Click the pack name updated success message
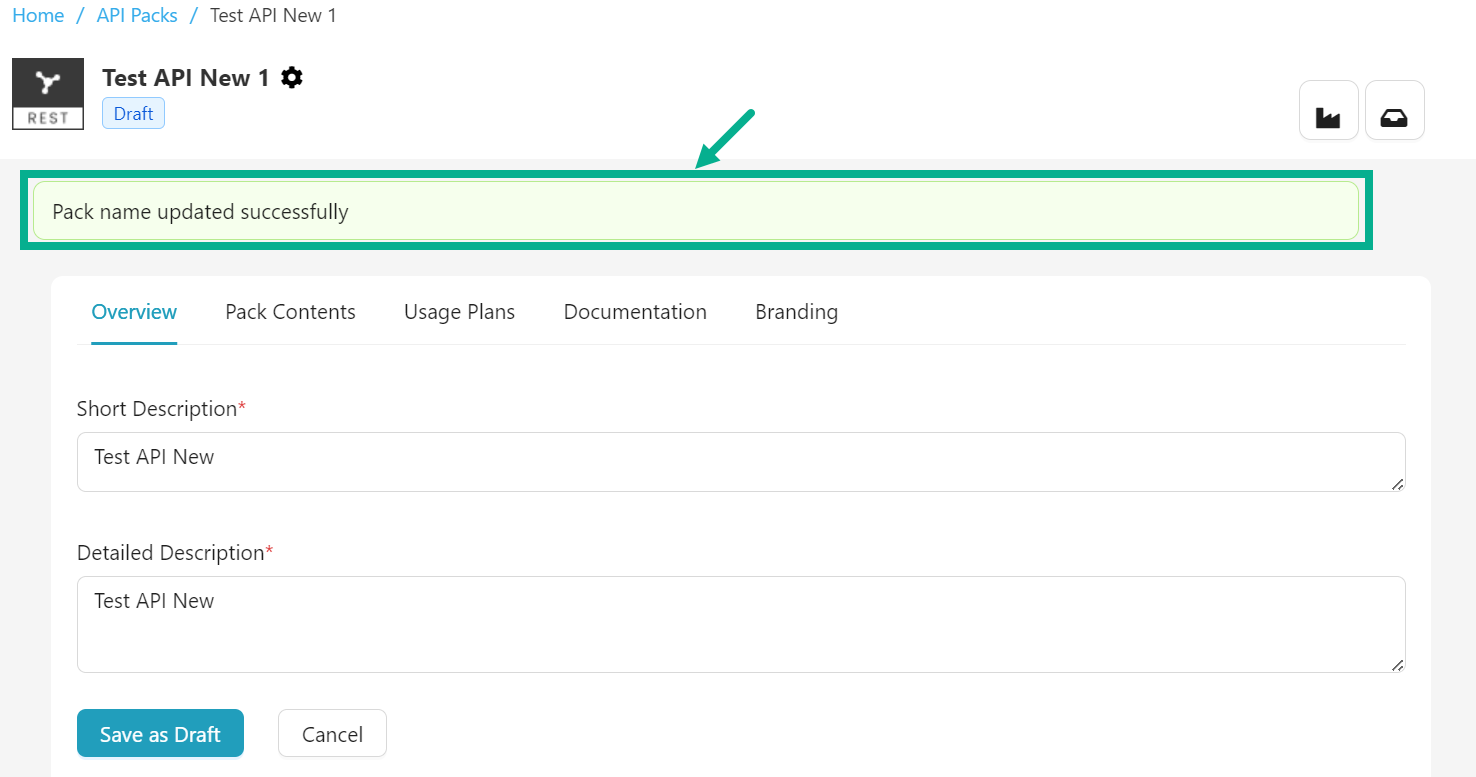 coord(695,211)
